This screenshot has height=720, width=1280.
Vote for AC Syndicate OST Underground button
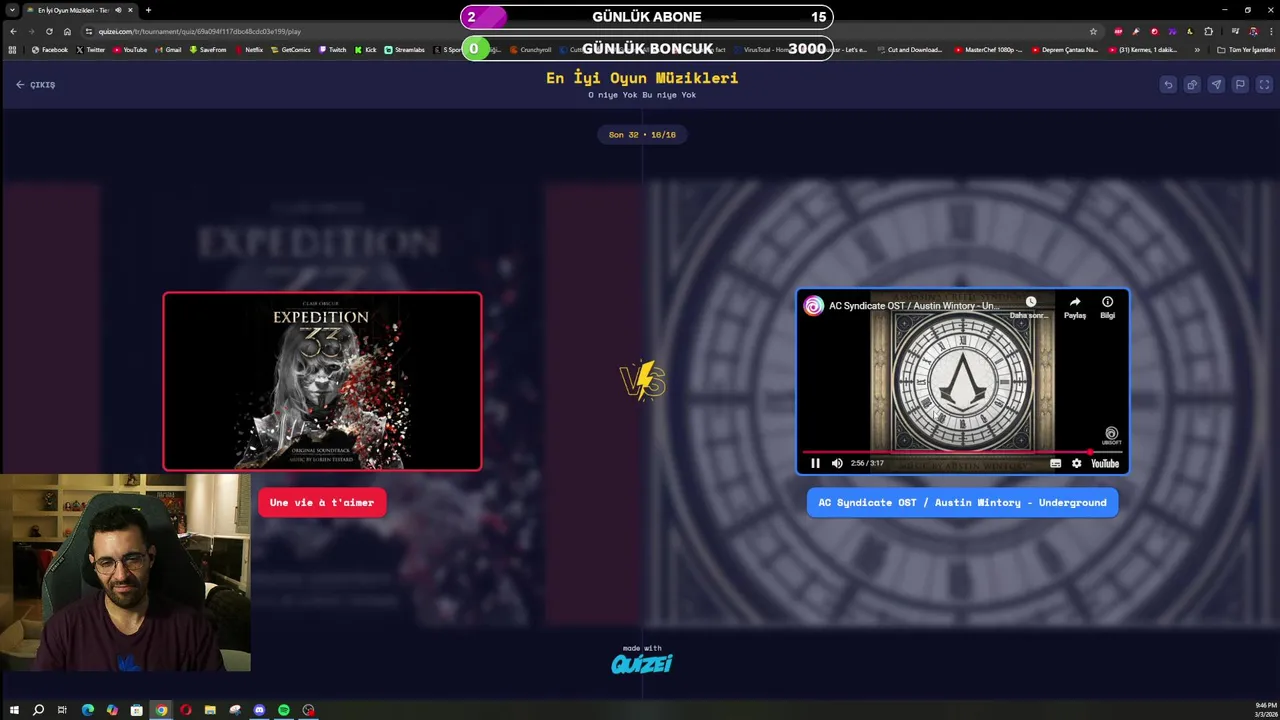[962, 502]
